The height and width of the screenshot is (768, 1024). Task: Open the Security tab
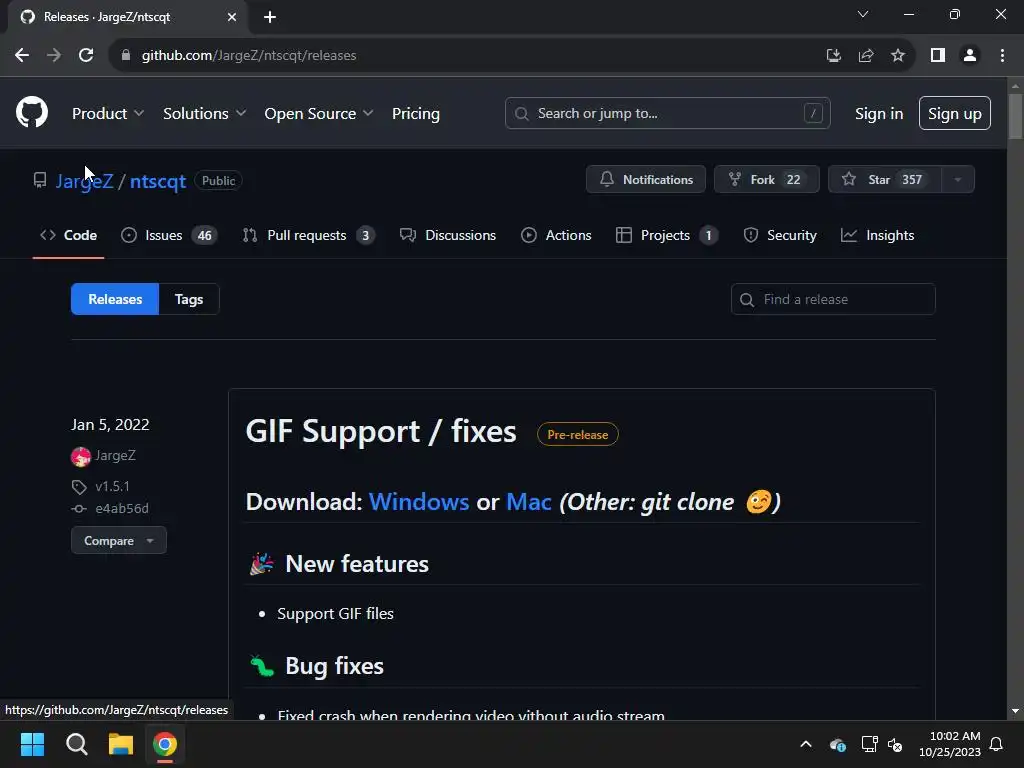tap(780, 235)
